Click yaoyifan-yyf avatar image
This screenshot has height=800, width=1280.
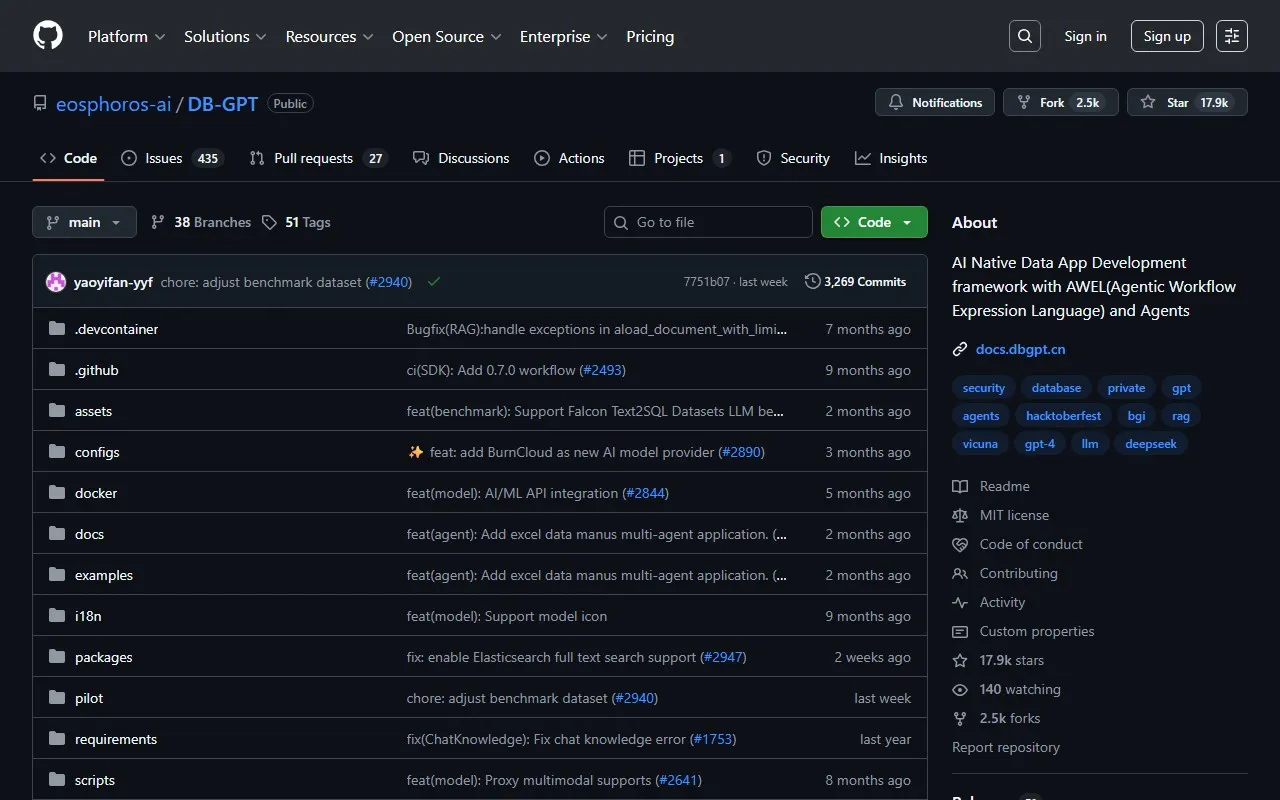tap(56, 282)
